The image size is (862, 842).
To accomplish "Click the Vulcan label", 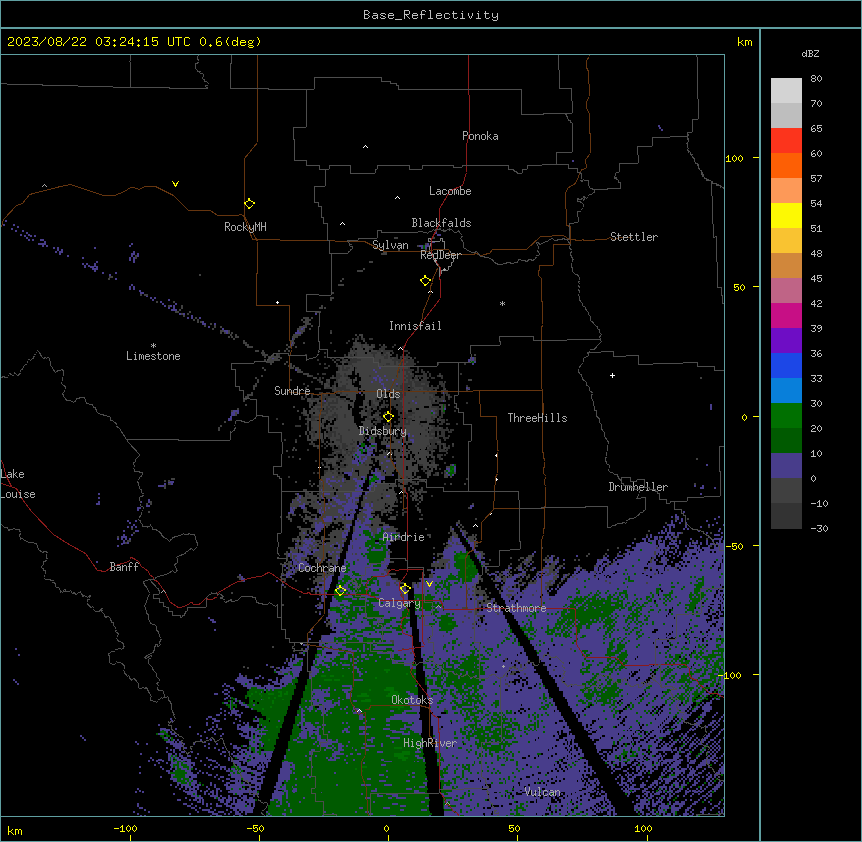I will tap(543, 792).
